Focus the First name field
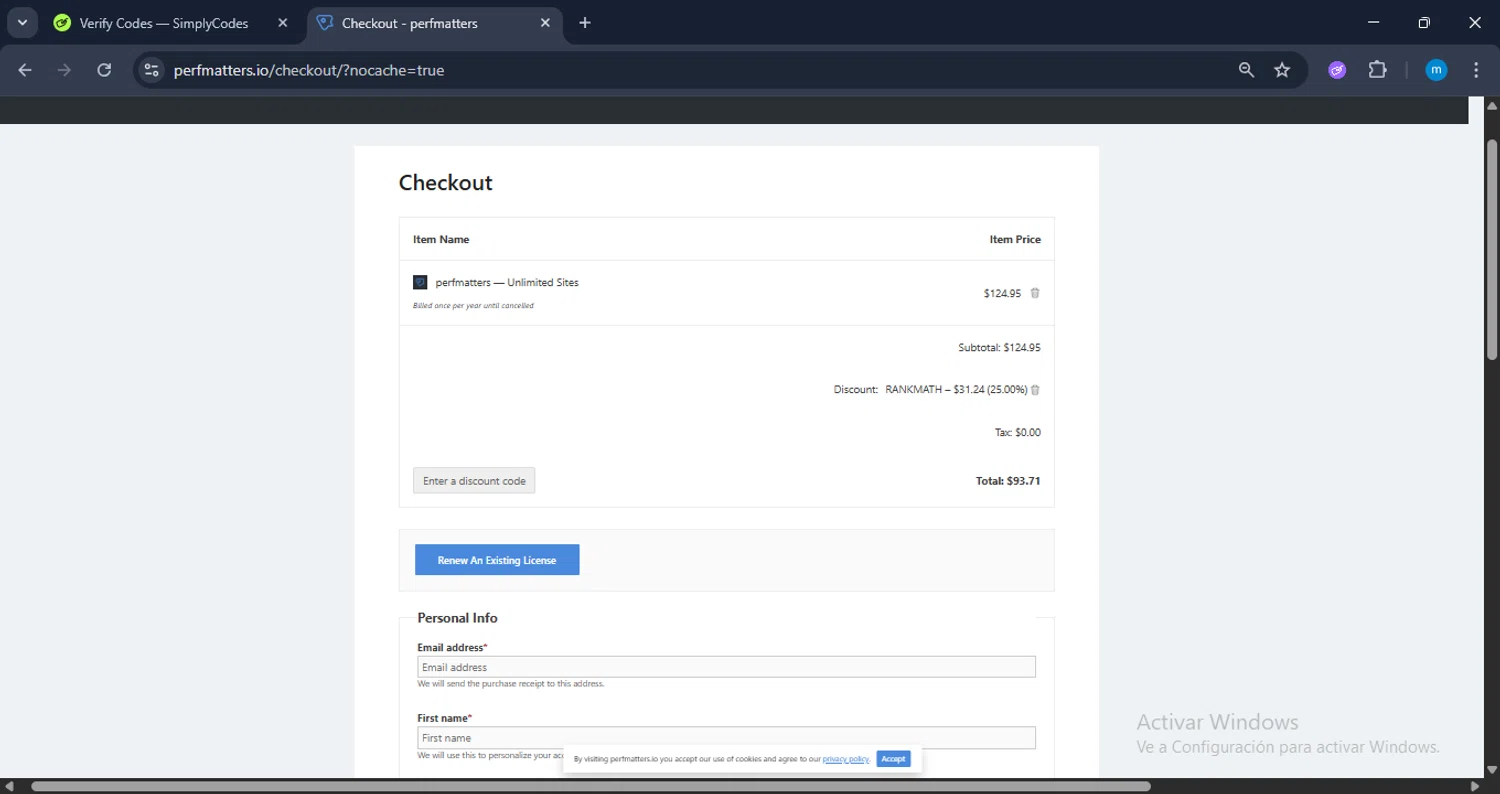Screen dimensions: 1500x794 pos(726,738)
